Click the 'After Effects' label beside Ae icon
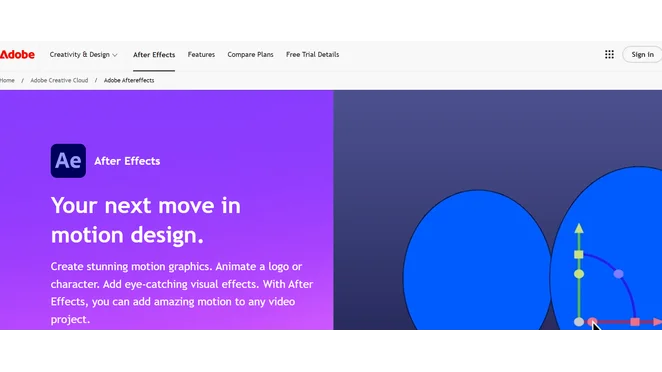 (127, 161)
